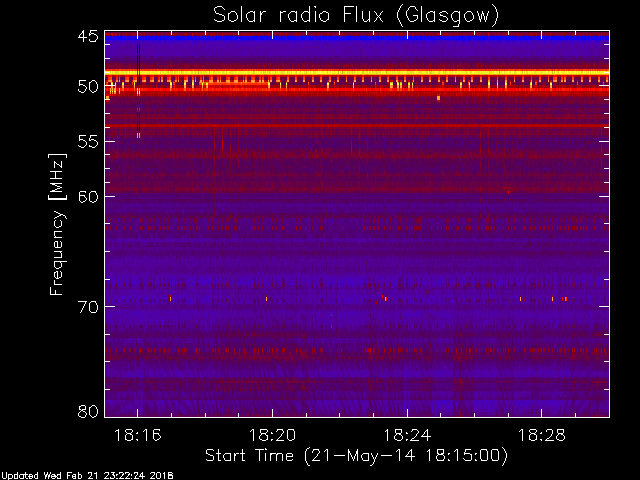Click the bright yellow emission band near 49 MHz

pyautogui.click(x=357, y=73)
